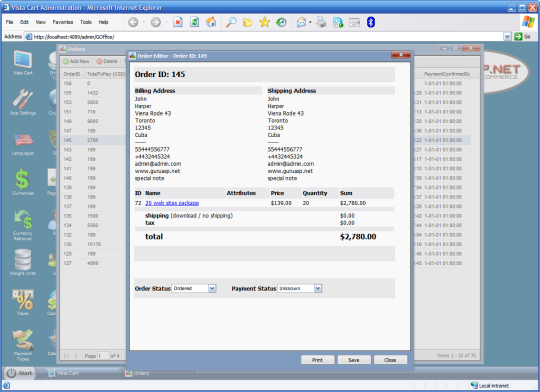Image resolution: width=540 pixels, height=392 pixels.
Task: Select order row 127 in Orders list
Action: pos(93,263)
